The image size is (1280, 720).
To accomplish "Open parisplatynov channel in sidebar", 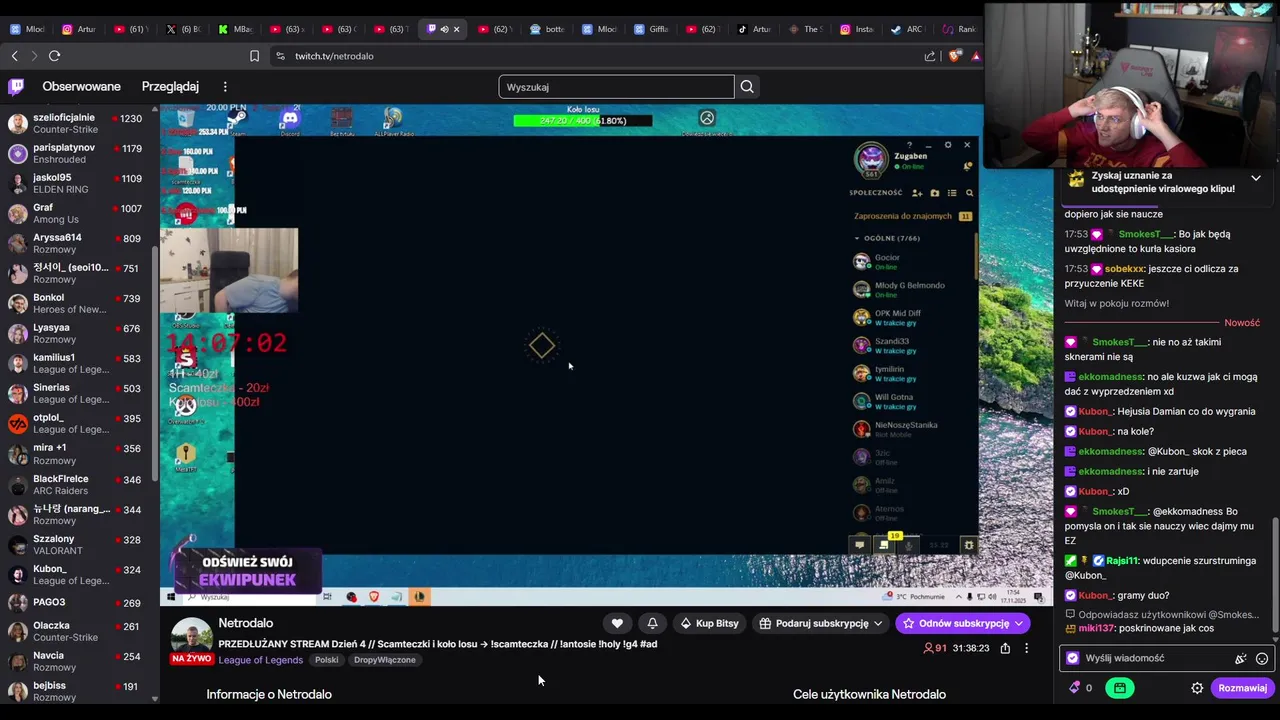I will pos(78,153).
